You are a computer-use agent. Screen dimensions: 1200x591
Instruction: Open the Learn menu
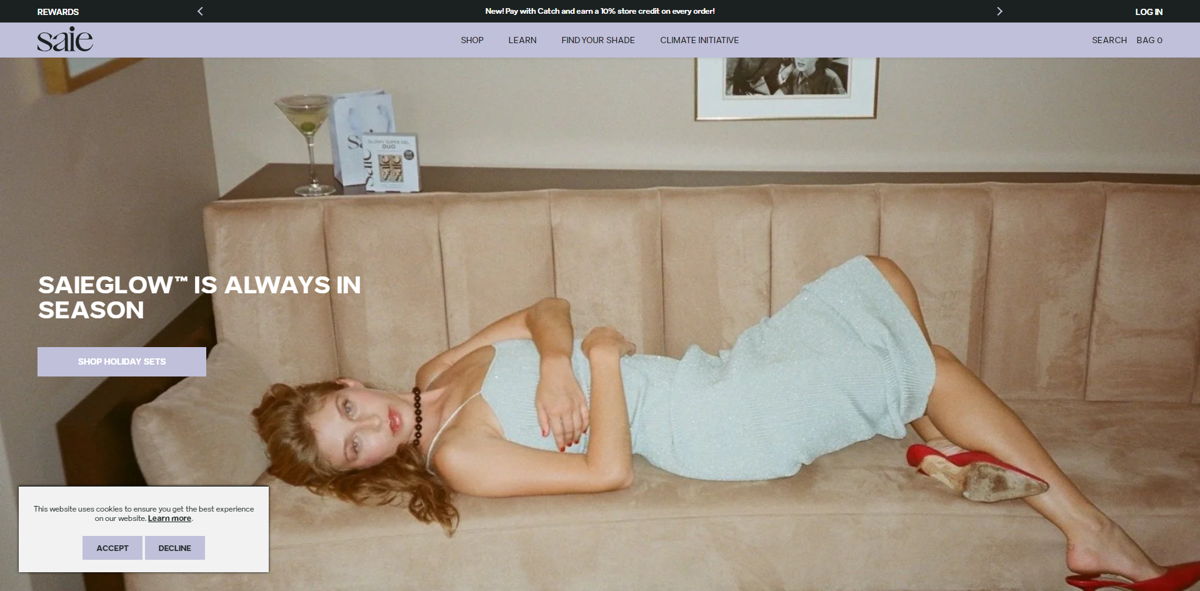(522, 40)
